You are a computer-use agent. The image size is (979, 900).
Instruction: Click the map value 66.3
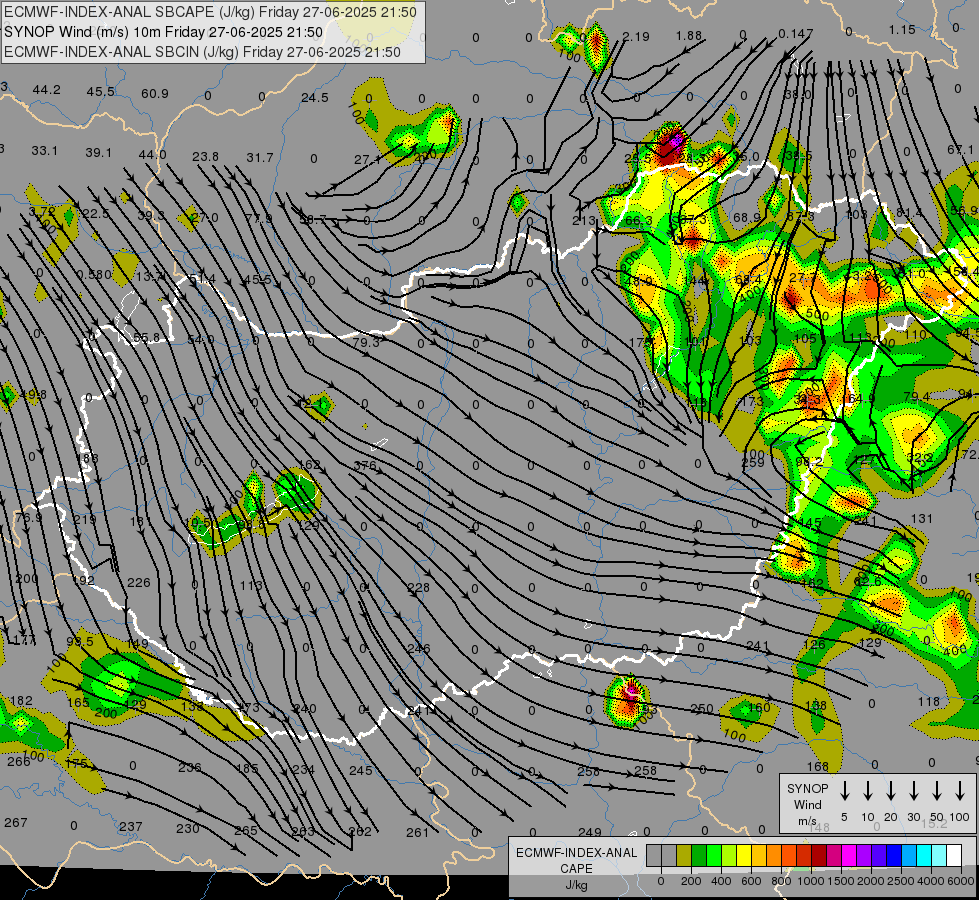click(639, 220)
